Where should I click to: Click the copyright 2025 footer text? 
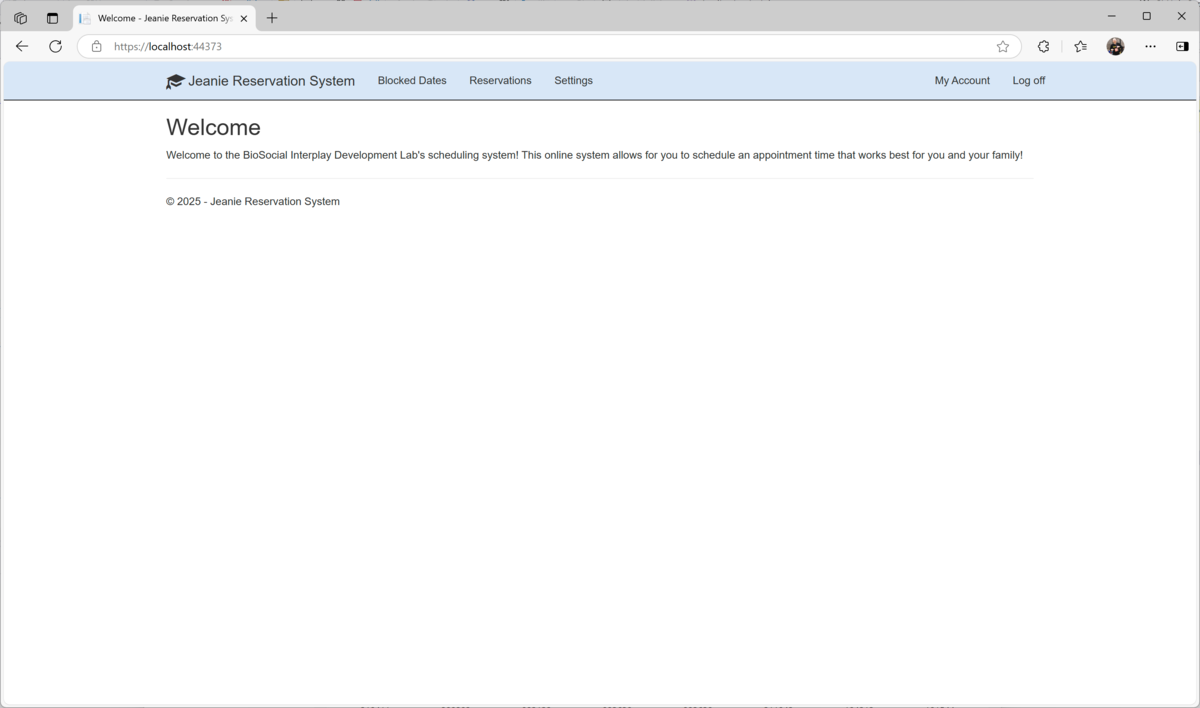[x=253, y=201]
